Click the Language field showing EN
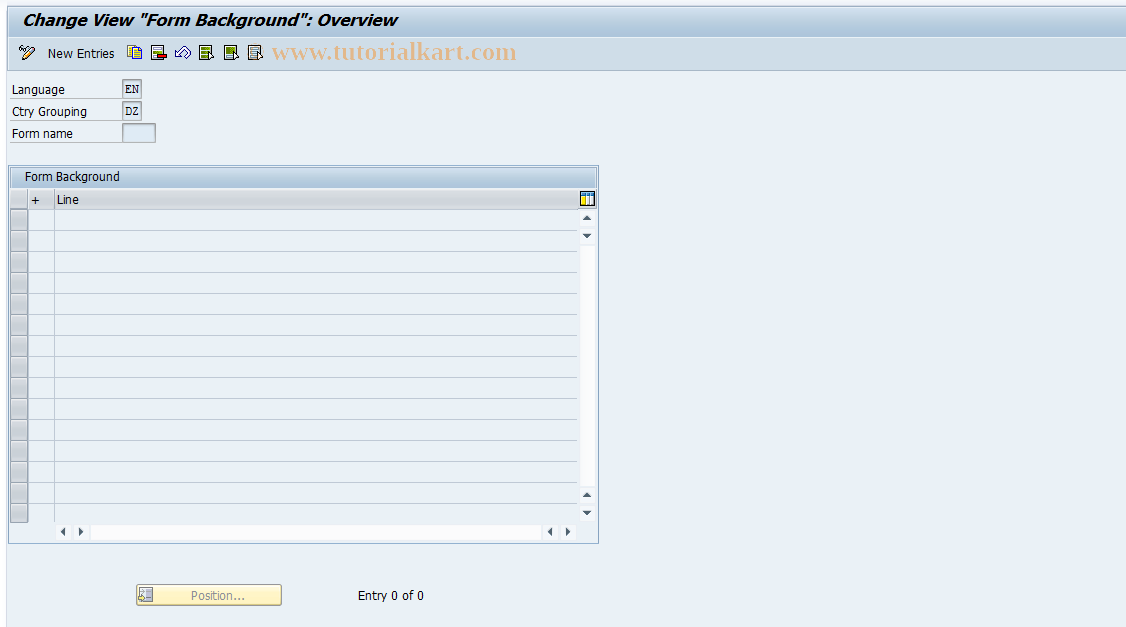Viewport: 1126px width, 627px height. (132, 89)
